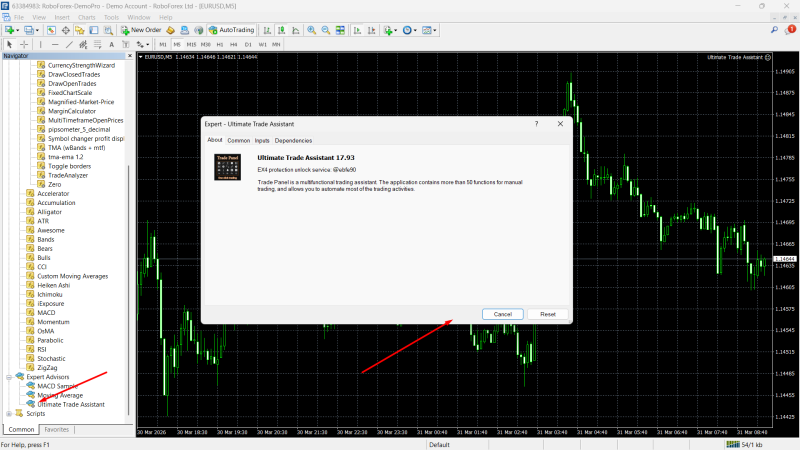Screen dimensions: 800x450
Task: Open the File menu
Action: point(19,17)
